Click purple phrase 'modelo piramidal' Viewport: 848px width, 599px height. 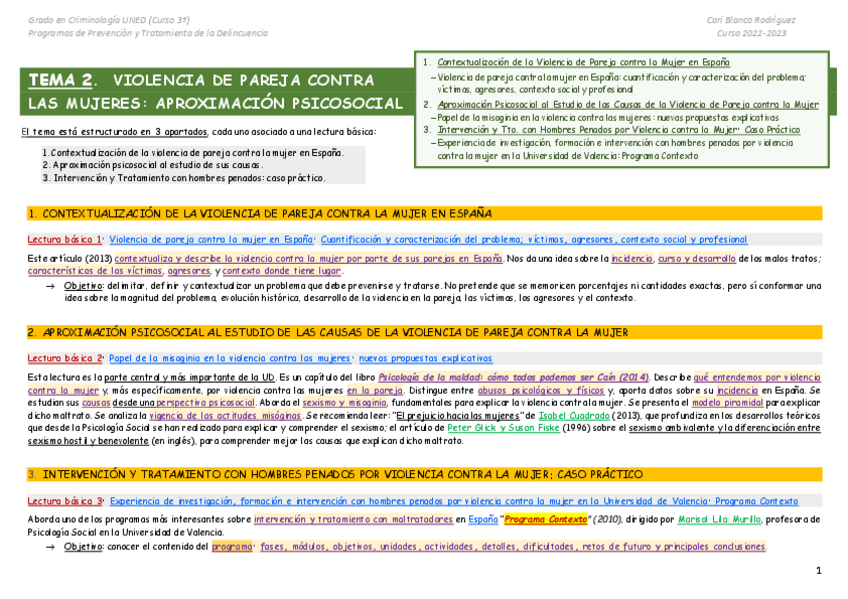point(727,402)
